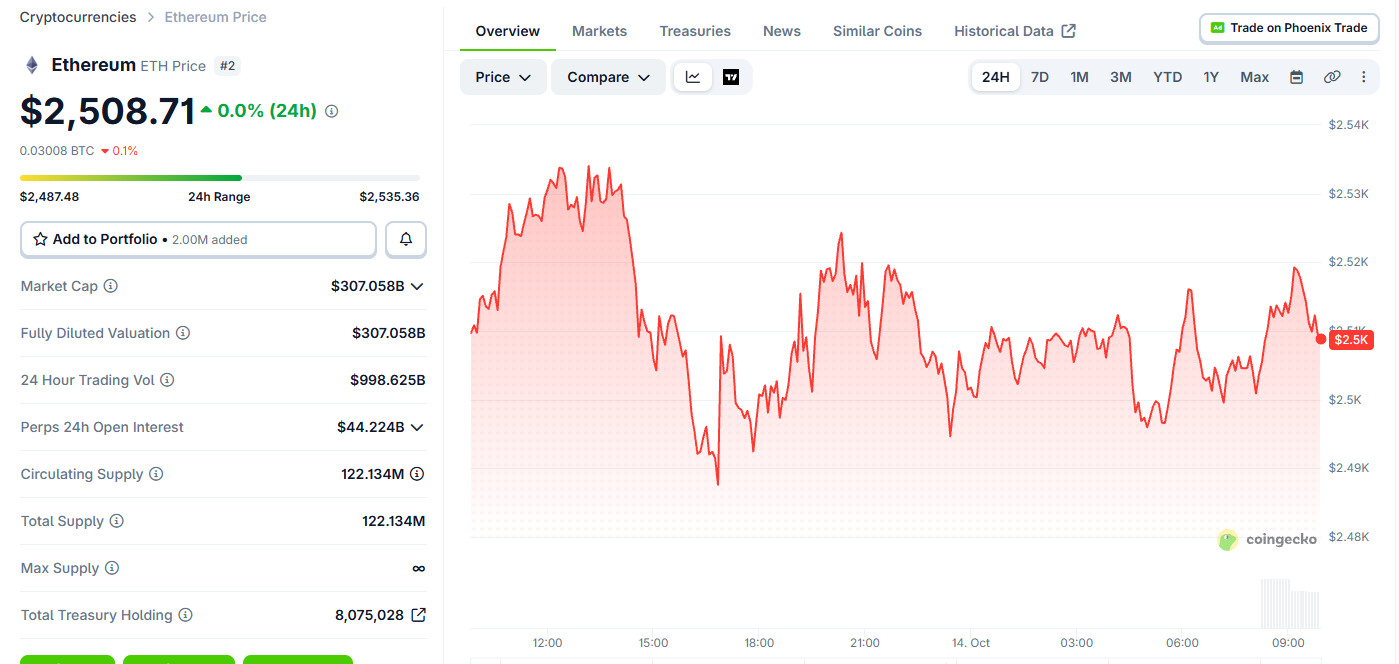This screenshot has width=1399, height=664.
Task: Click Market Cap info icon
Action: coord(111,286)
